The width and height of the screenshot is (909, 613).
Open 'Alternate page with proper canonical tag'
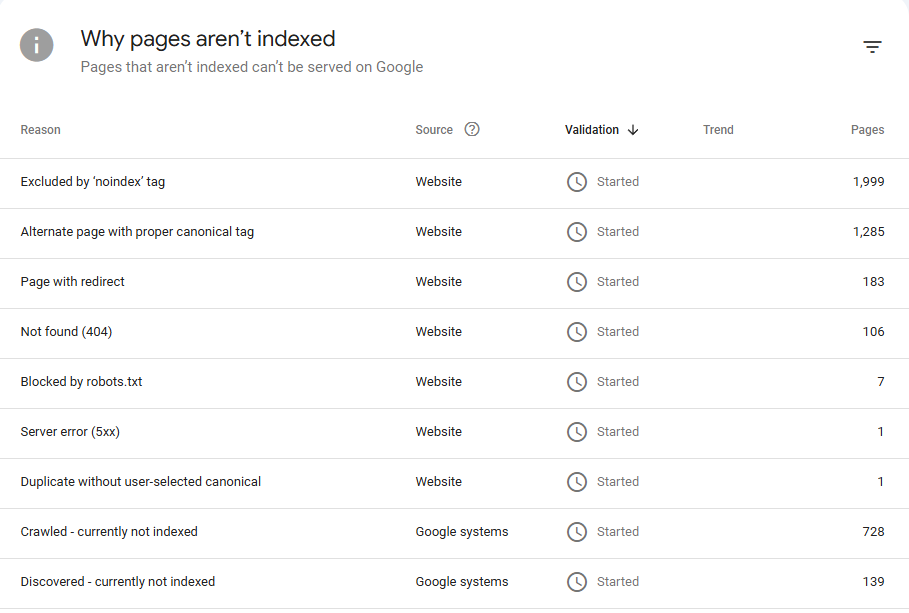137,232
